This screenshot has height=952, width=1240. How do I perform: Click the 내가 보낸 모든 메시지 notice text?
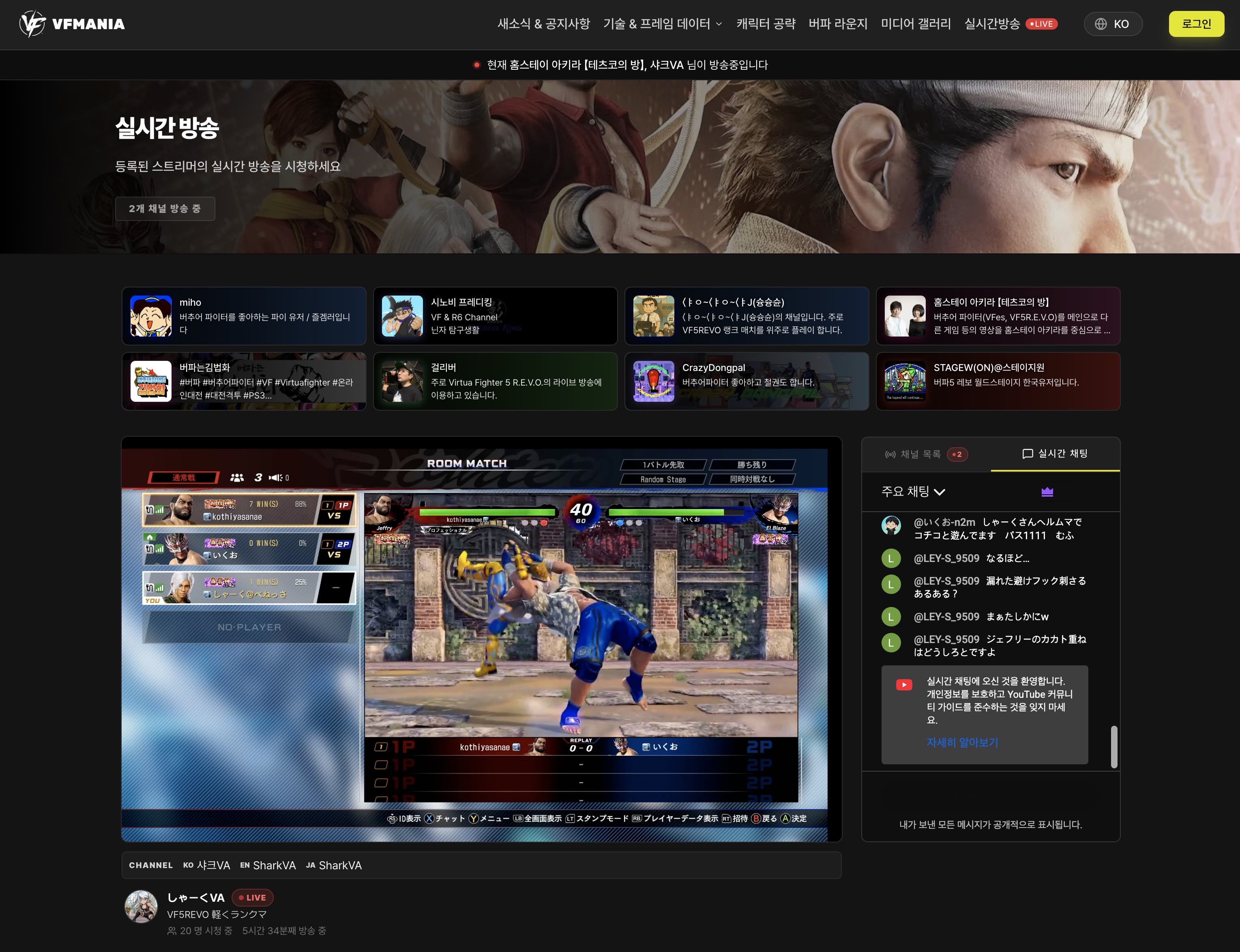coord(991,825)
